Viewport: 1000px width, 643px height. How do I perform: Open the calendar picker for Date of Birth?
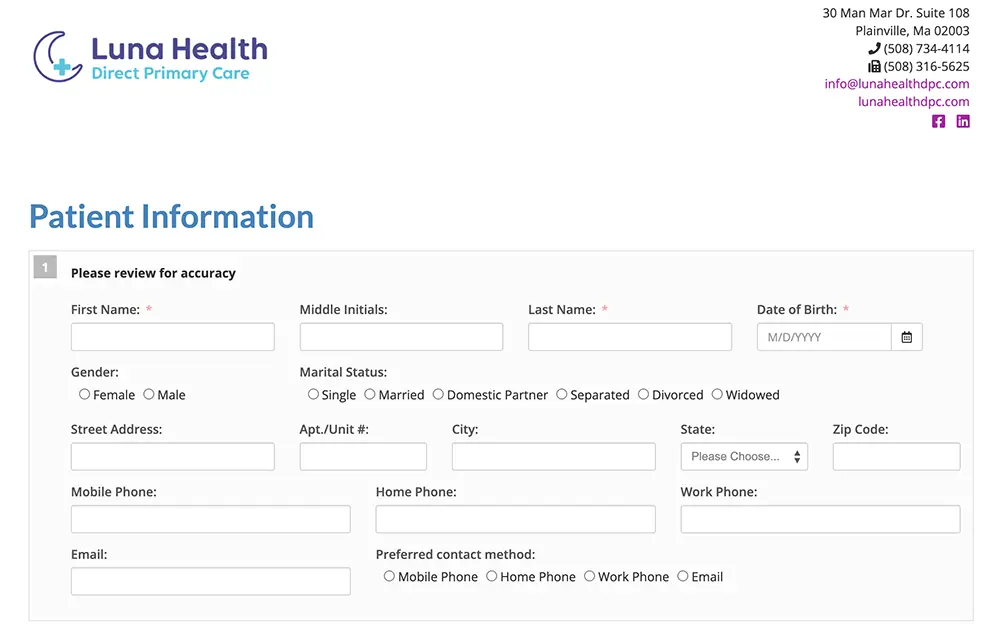tap(906, 337)
